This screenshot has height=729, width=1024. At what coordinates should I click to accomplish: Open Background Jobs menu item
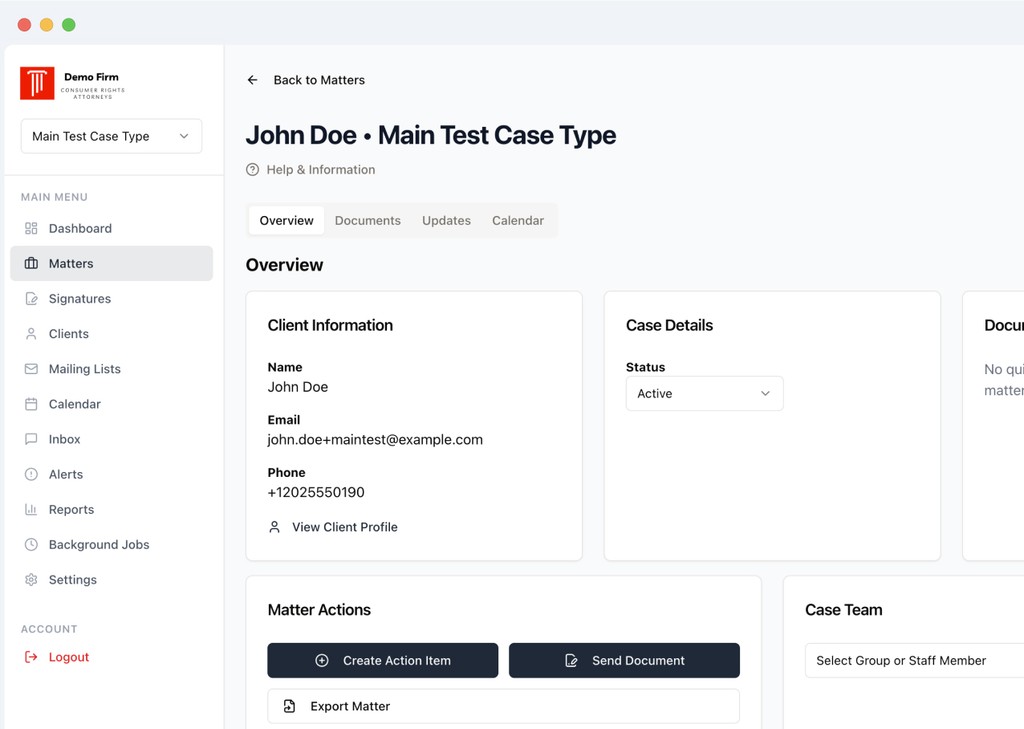[x=112, y=544]
